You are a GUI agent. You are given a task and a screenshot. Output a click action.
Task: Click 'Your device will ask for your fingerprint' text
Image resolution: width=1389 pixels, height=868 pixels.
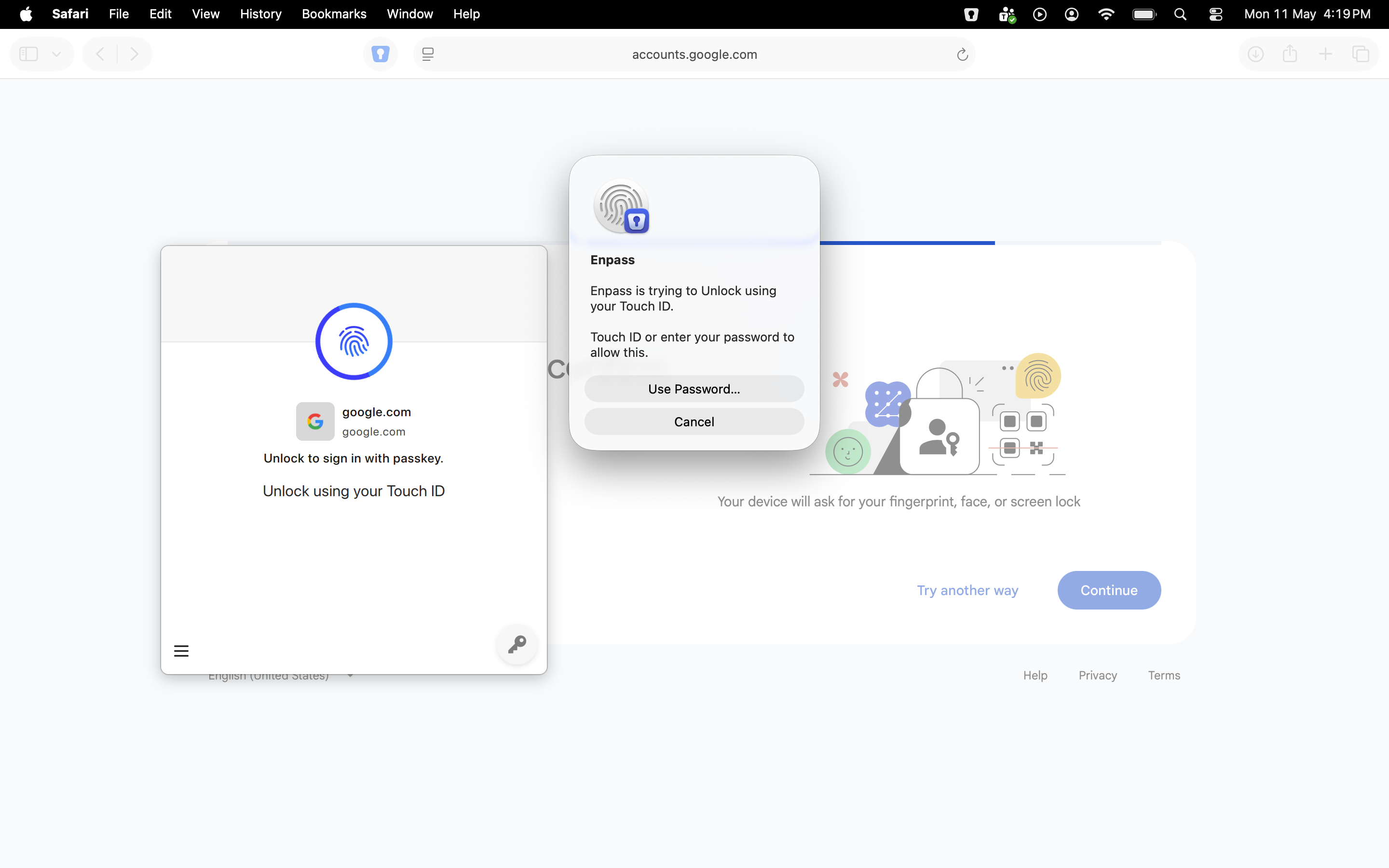tap(899, 501)
